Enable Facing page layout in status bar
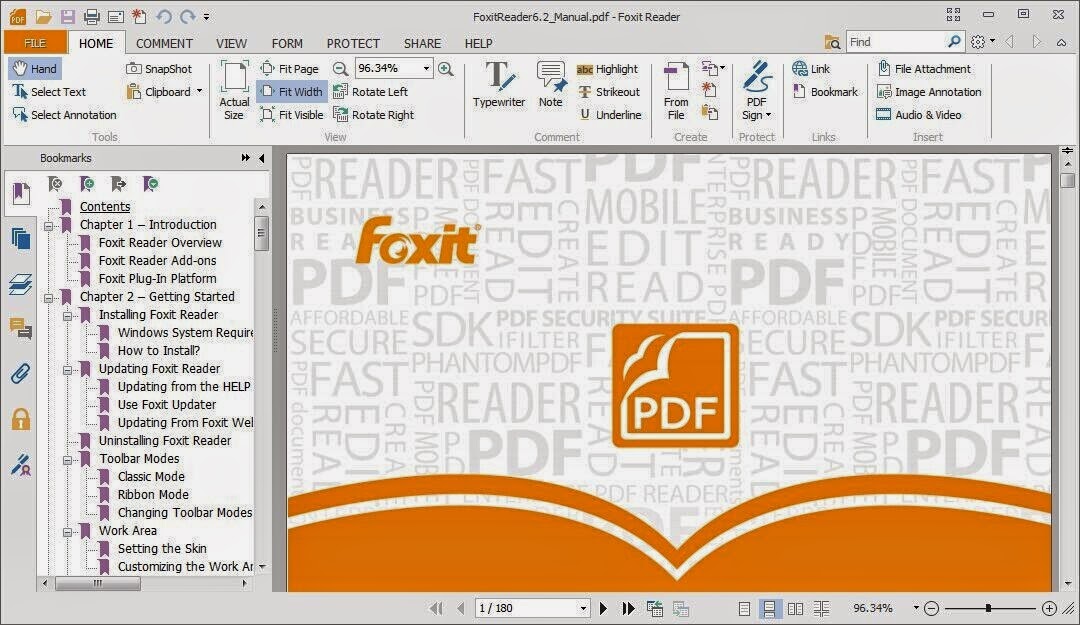The image size is (1080, 625). tap(795, 608)
